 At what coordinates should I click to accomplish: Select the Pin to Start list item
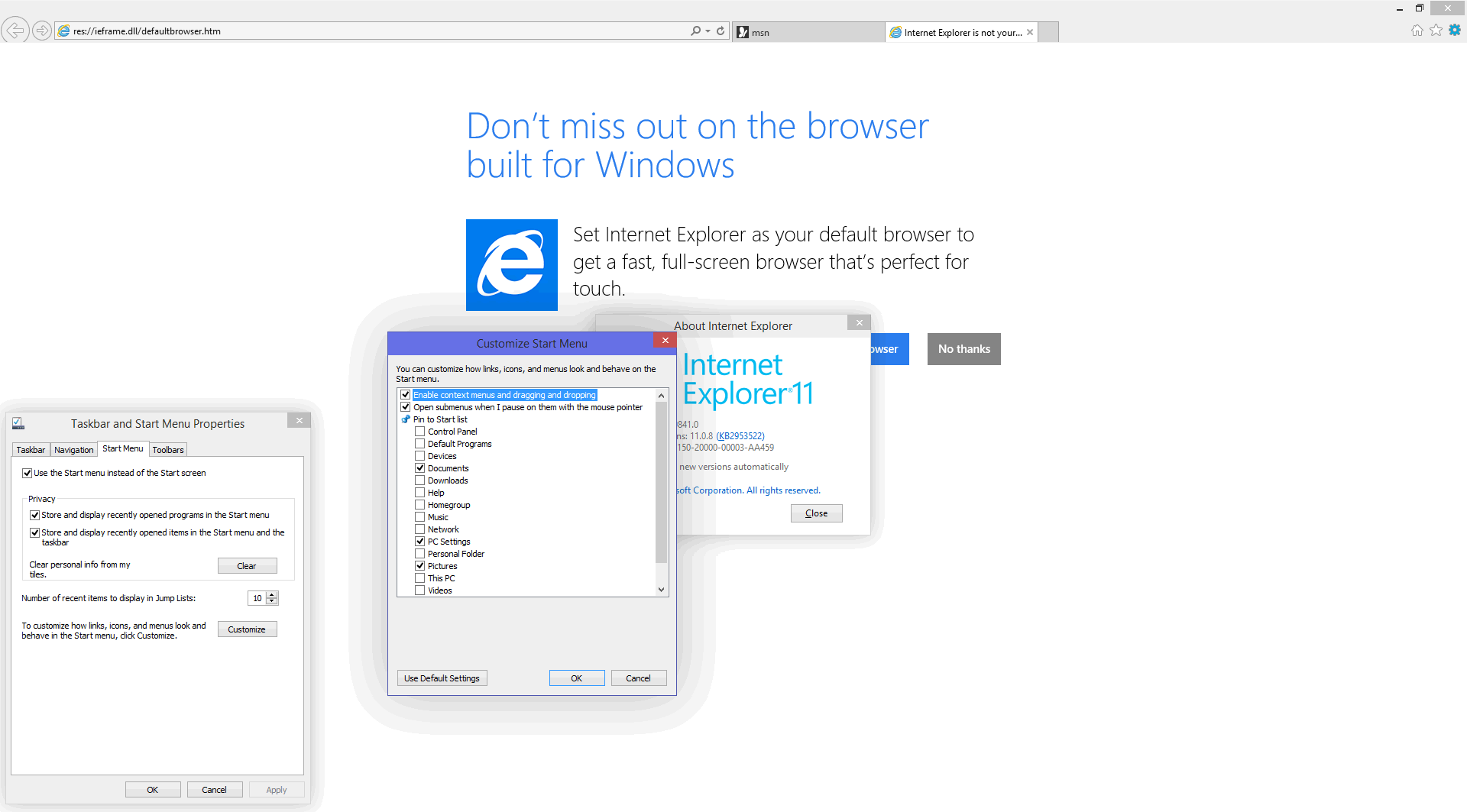click(x=440, y=419)
